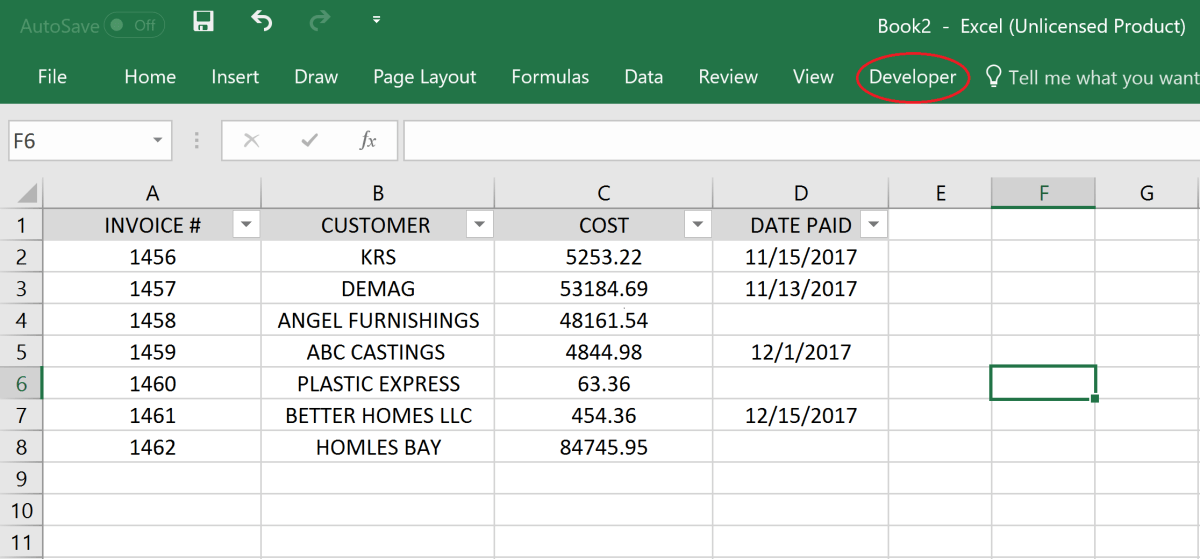This screenshot has height=559, width=1200.
Task: Click inside the formula bar input
Action: coord(800,141)
